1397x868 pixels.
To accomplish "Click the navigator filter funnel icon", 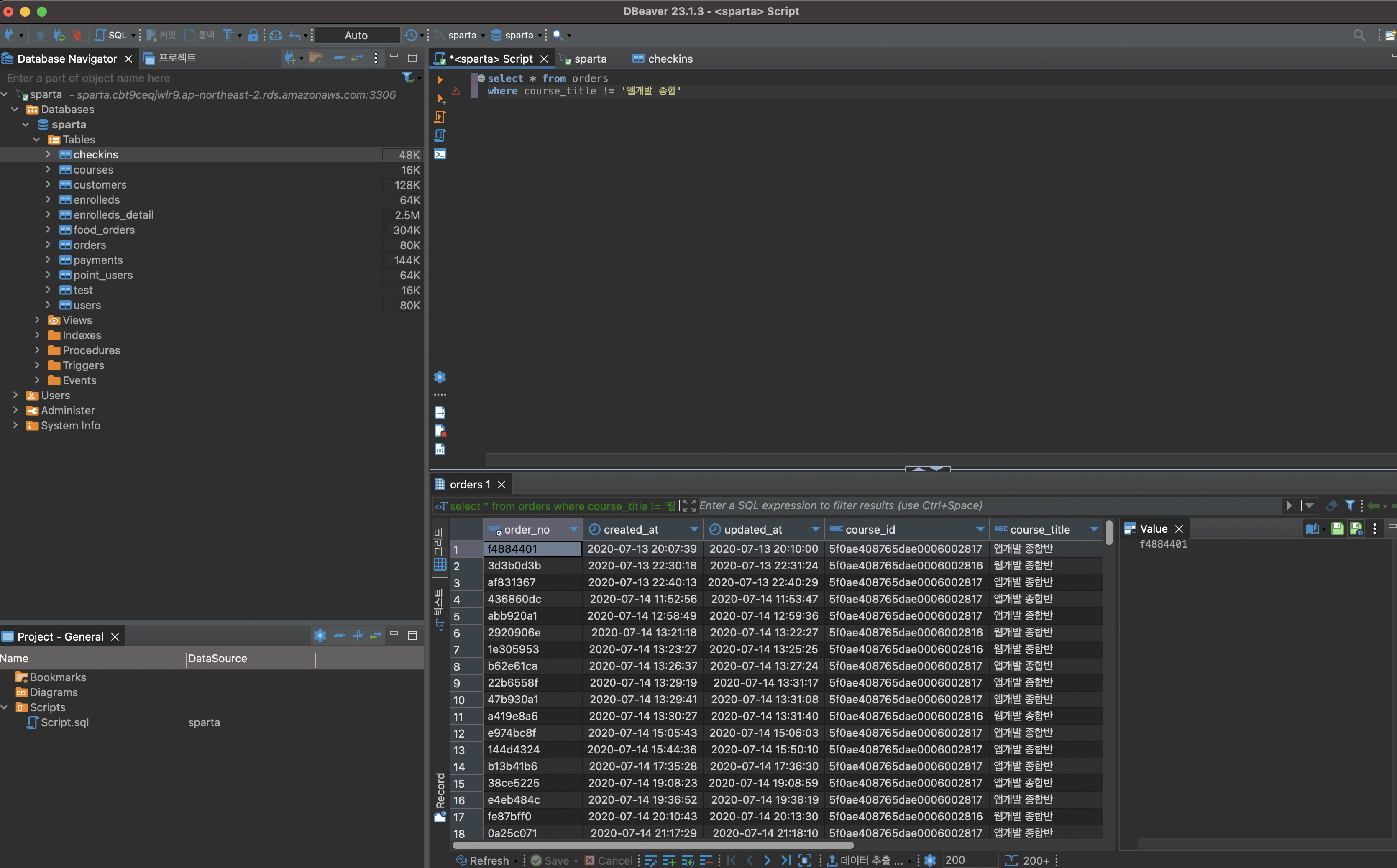I will tap(408, 77).
